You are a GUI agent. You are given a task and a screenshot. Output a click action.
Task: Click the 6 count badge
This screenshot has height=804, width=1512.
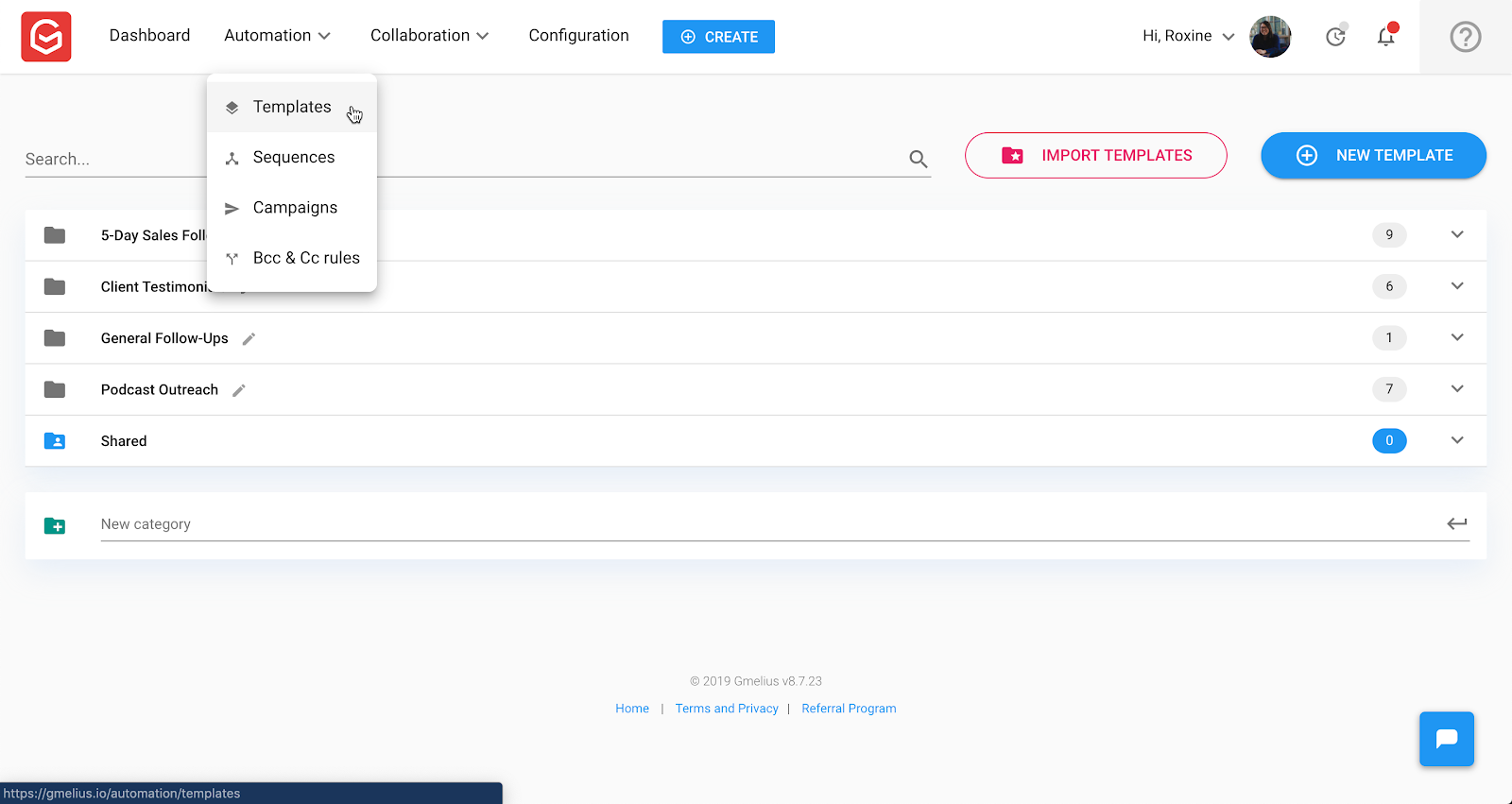(x=1389, y=286)
